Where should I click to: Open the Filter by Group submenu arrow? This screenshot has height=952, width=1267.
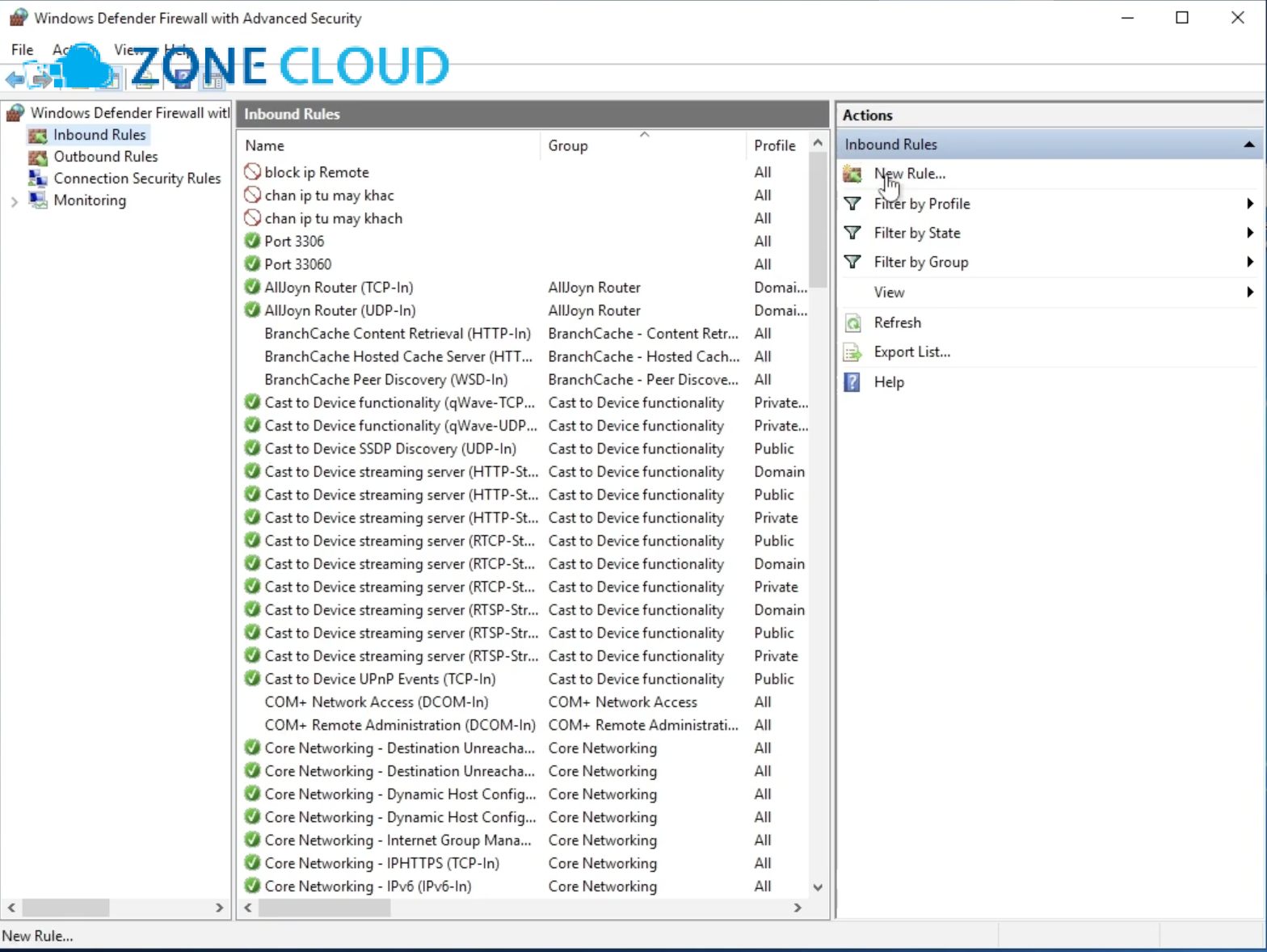point(1249,262)
